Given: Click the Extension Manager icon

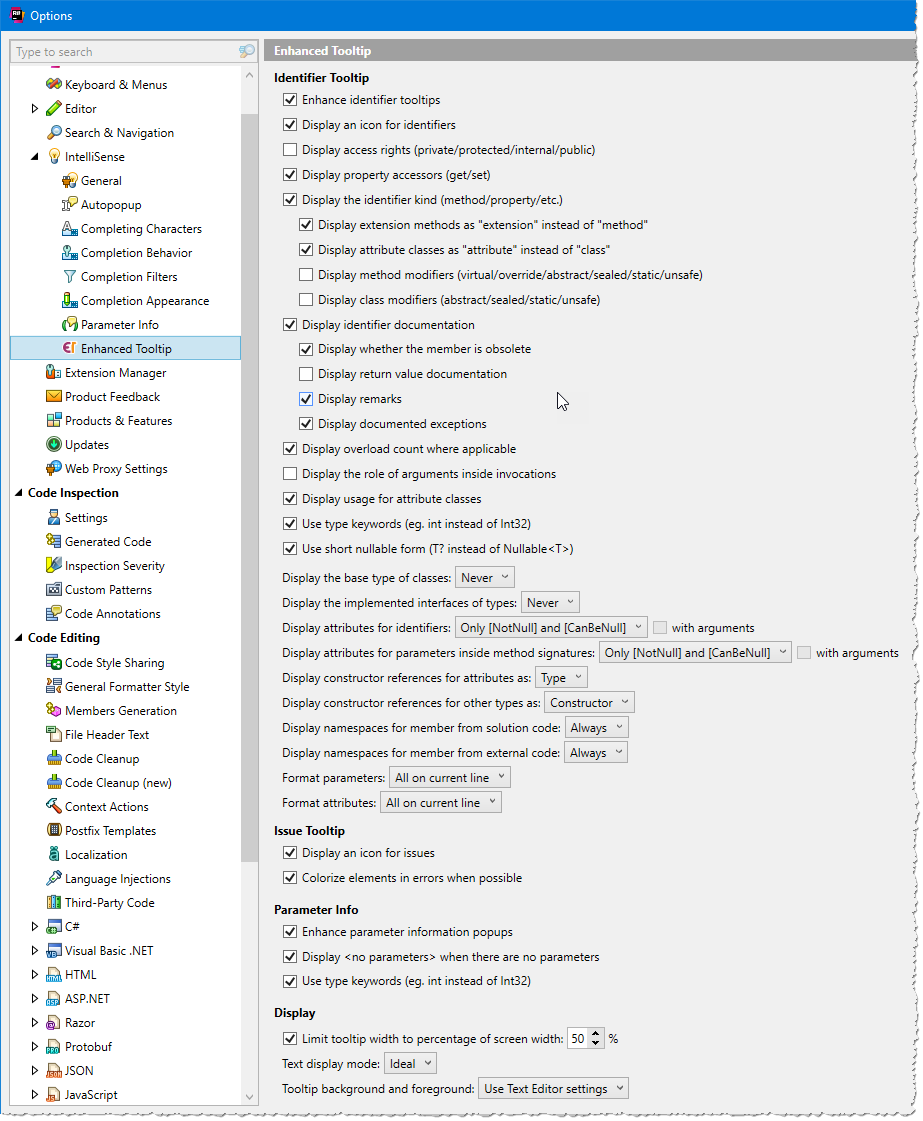Looking at the screenshot, I should 54,372.
